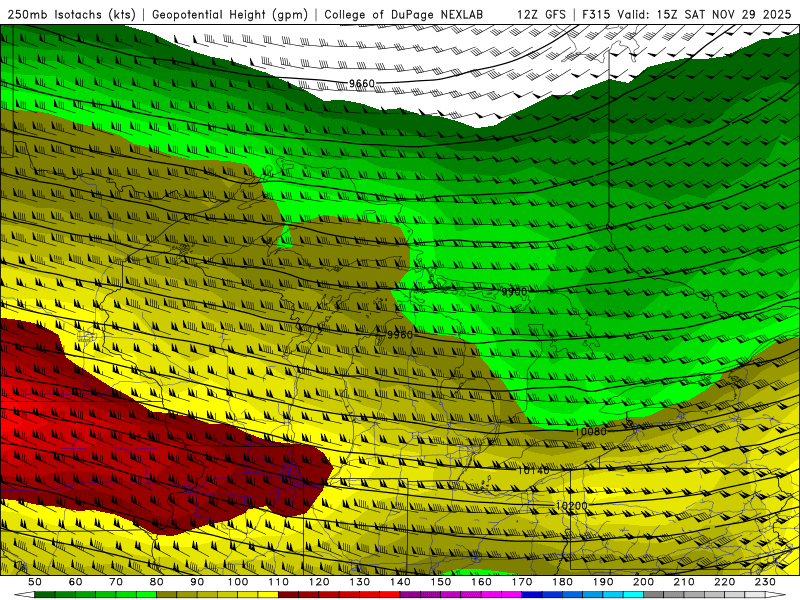Click the 160 label on color scale

[481, 582]
